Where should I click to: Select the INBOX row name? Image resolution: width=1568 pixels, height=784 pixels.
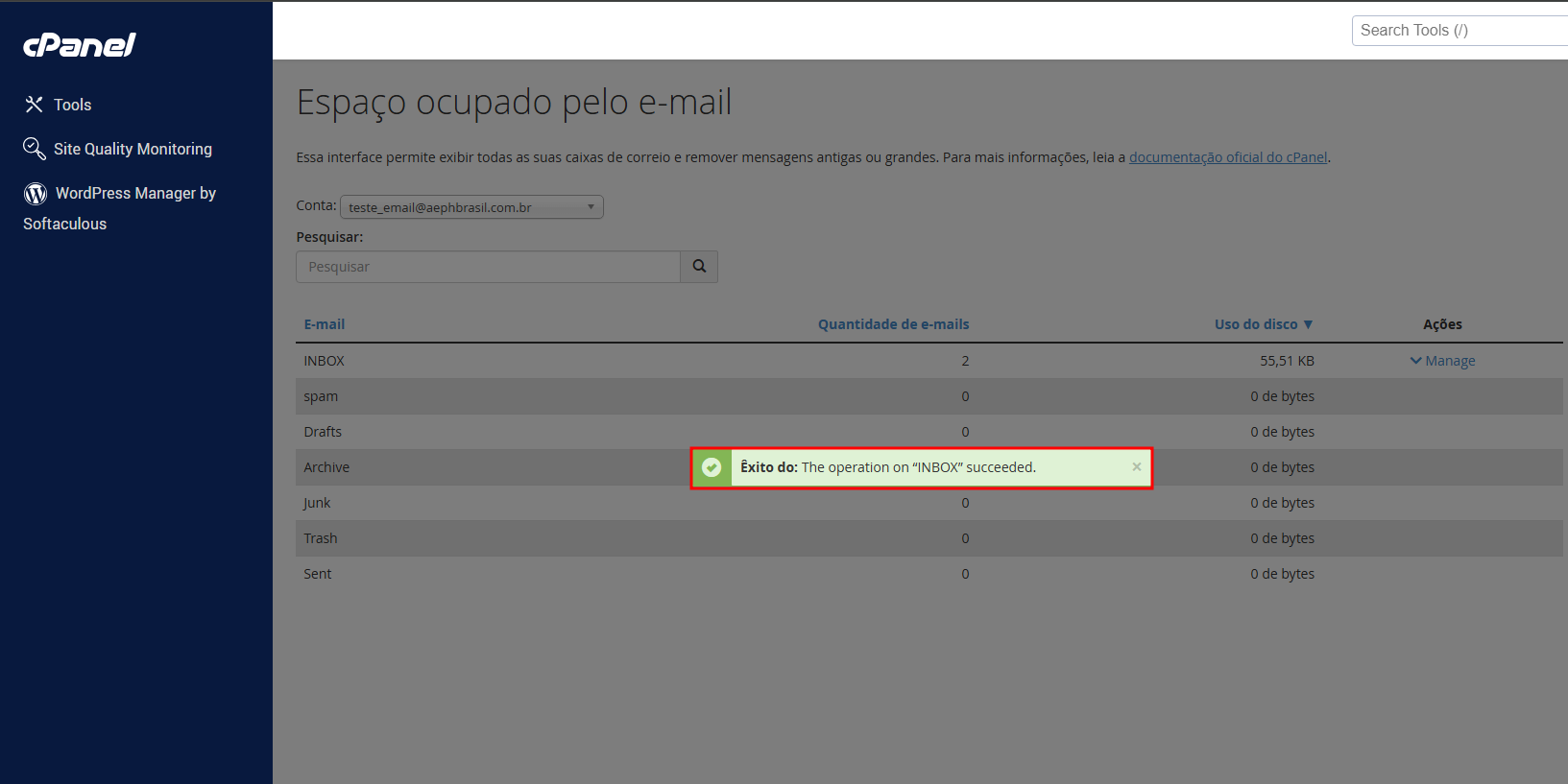[x=324, y=361]
